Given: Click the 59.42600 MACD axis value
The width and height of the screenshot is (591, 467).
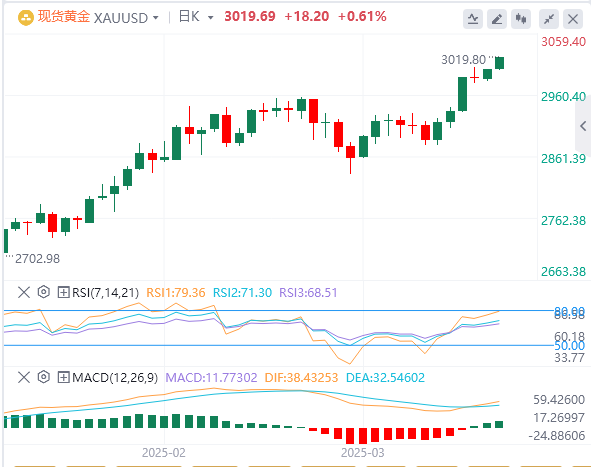Looking at the screenshot, I should tap(559, 400).
